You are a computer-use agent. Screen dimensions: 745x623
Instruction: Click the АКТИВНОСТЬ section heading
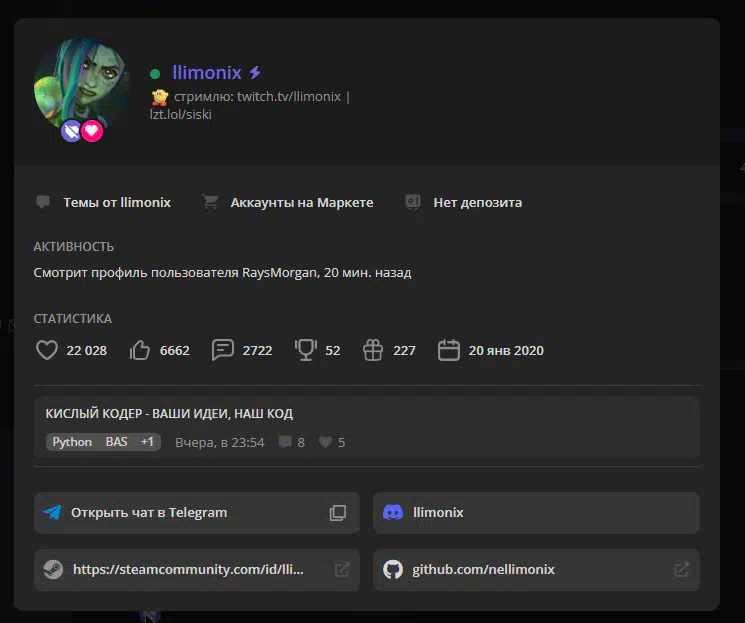click(74, 247)
